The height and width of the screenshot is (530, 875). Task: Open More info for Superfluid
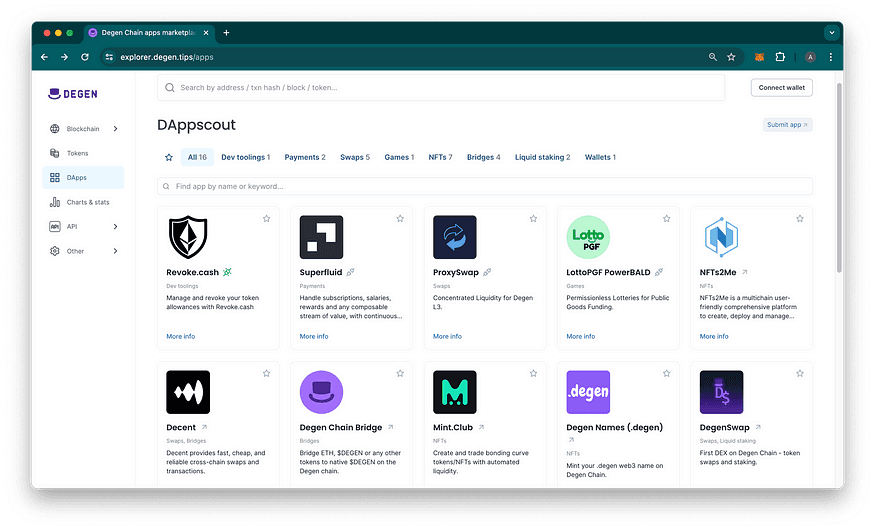tap(314, 336)
